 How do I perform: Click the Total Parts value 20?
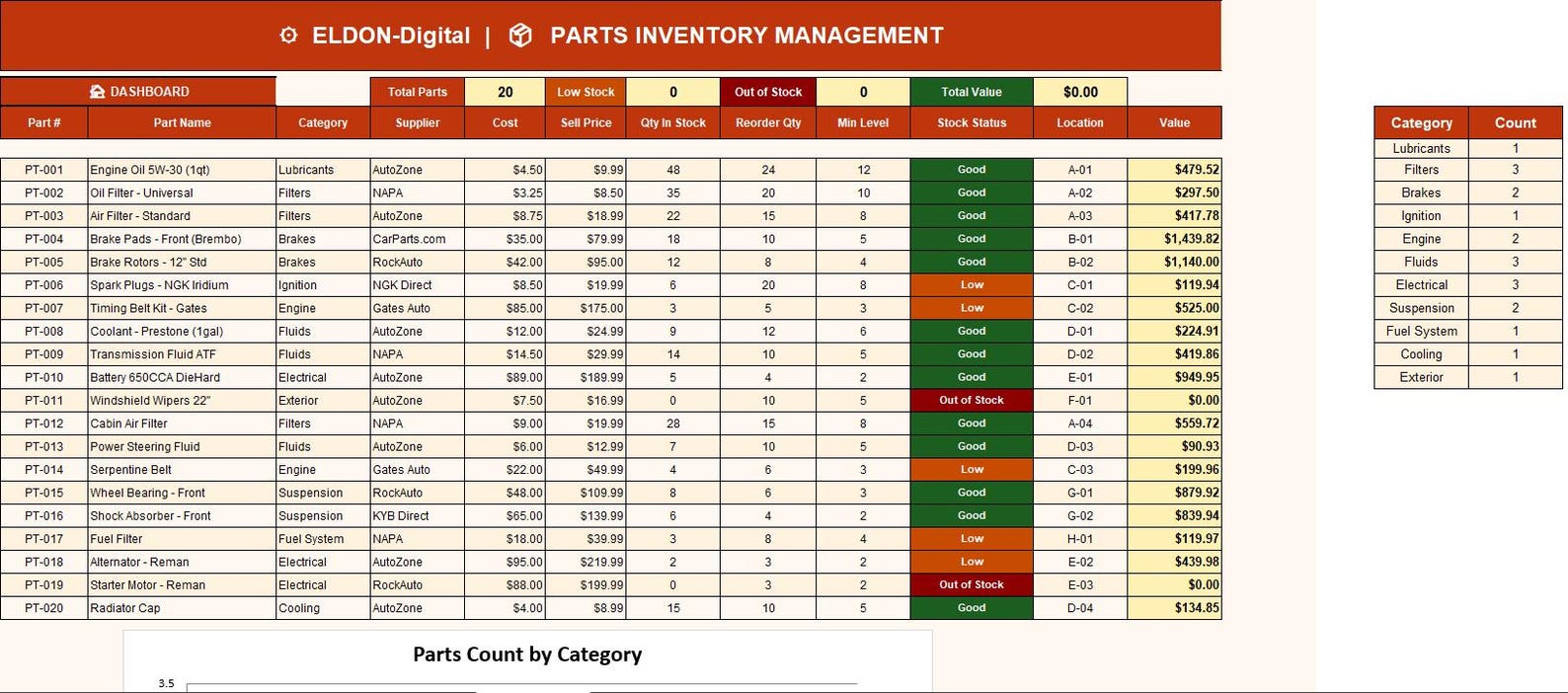[505, 92]
